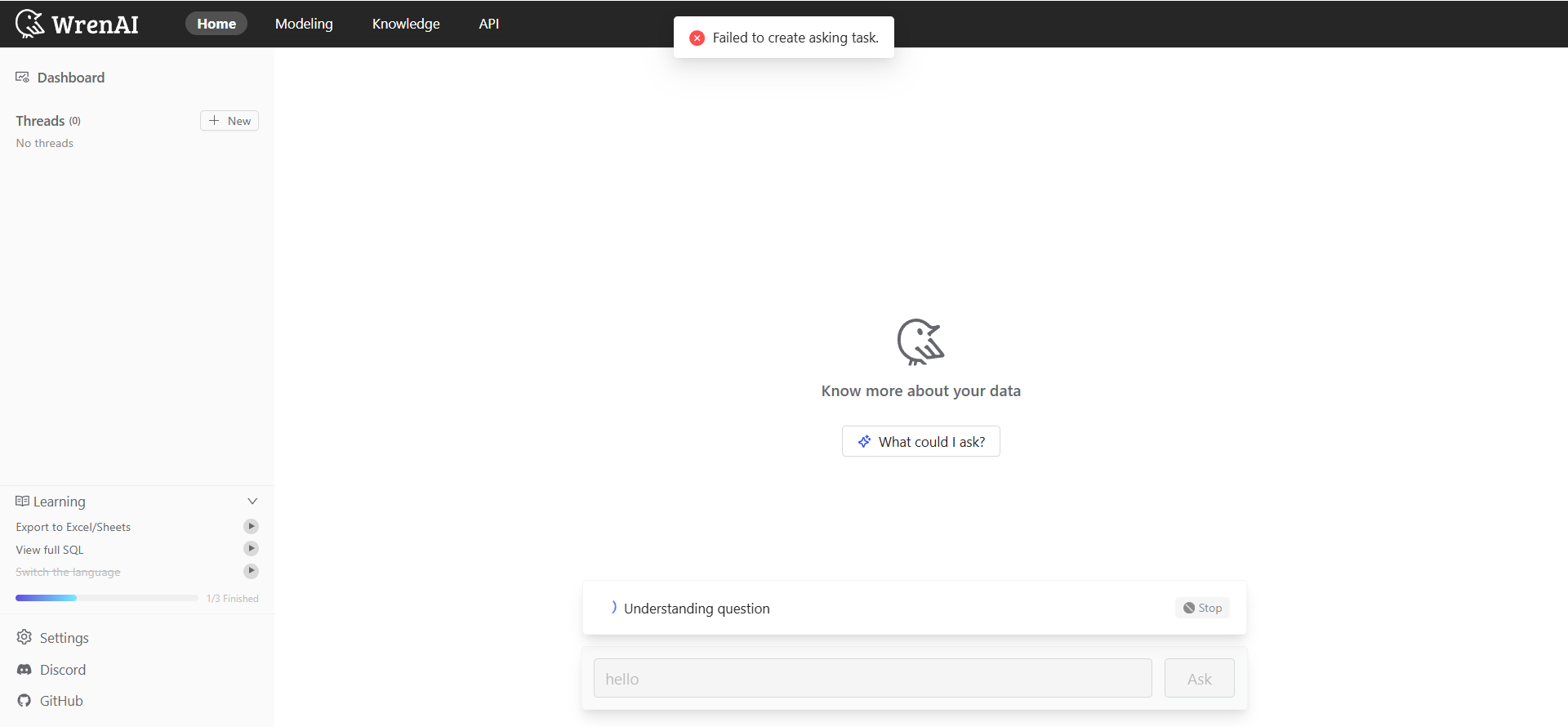
Task: Click the sparkle icon on What could I ask
Action: coord(864,441)
